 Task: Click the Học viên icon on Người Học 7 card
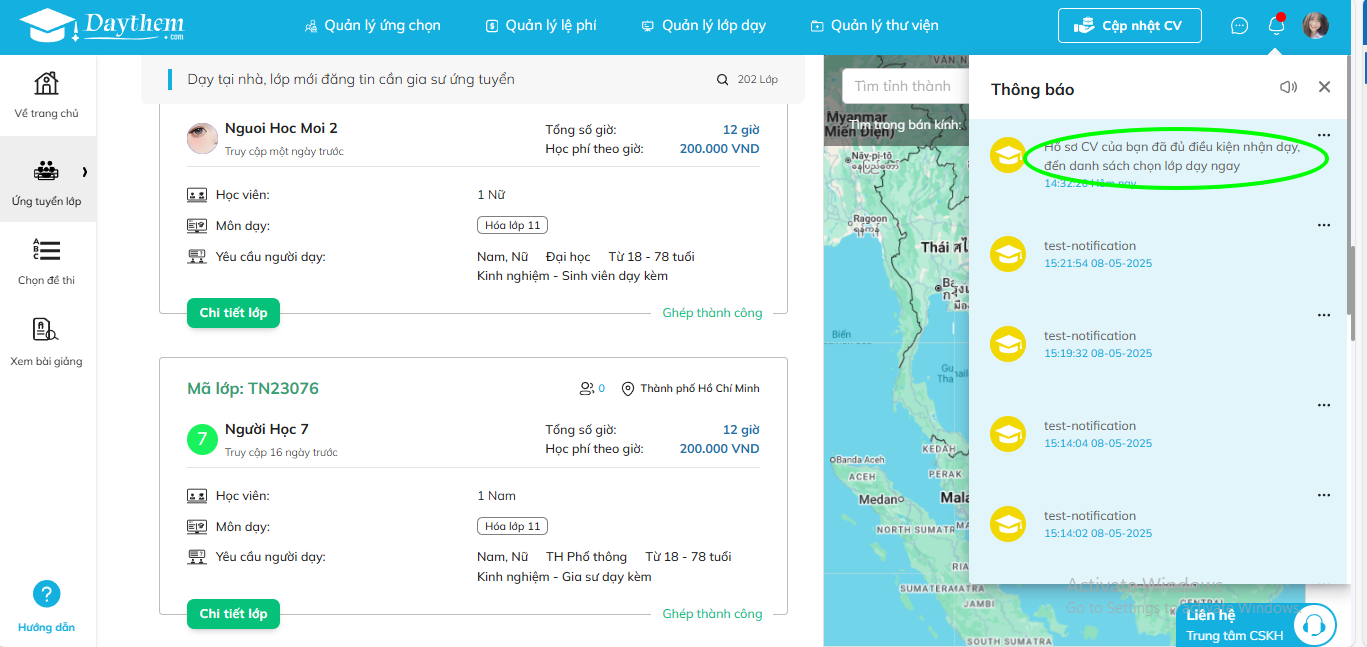(x=197, y=496)
